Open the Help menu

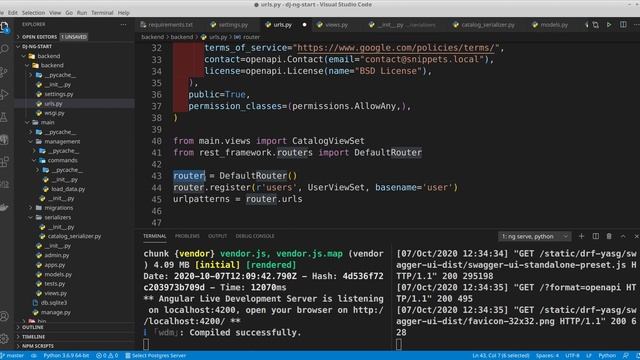point(123,13)
